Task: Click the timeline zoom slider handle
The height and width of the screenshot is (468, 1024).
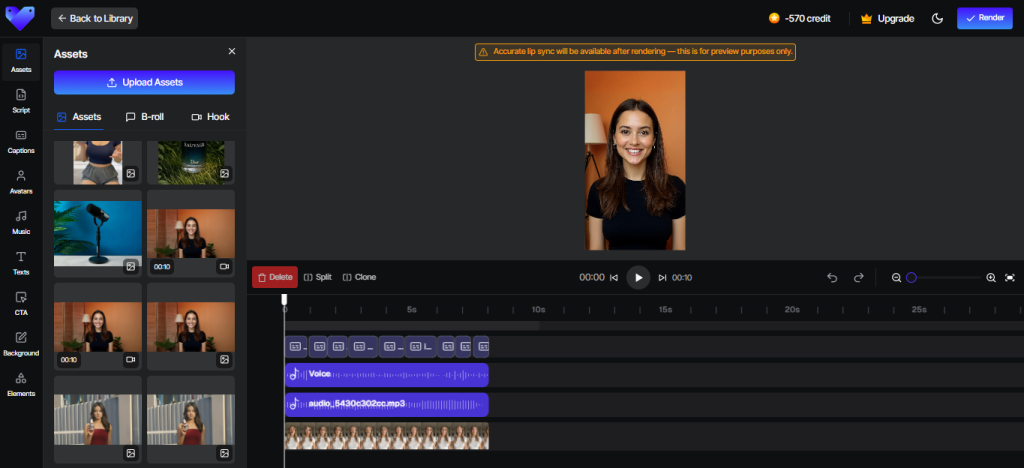Action: click(911, 277)
